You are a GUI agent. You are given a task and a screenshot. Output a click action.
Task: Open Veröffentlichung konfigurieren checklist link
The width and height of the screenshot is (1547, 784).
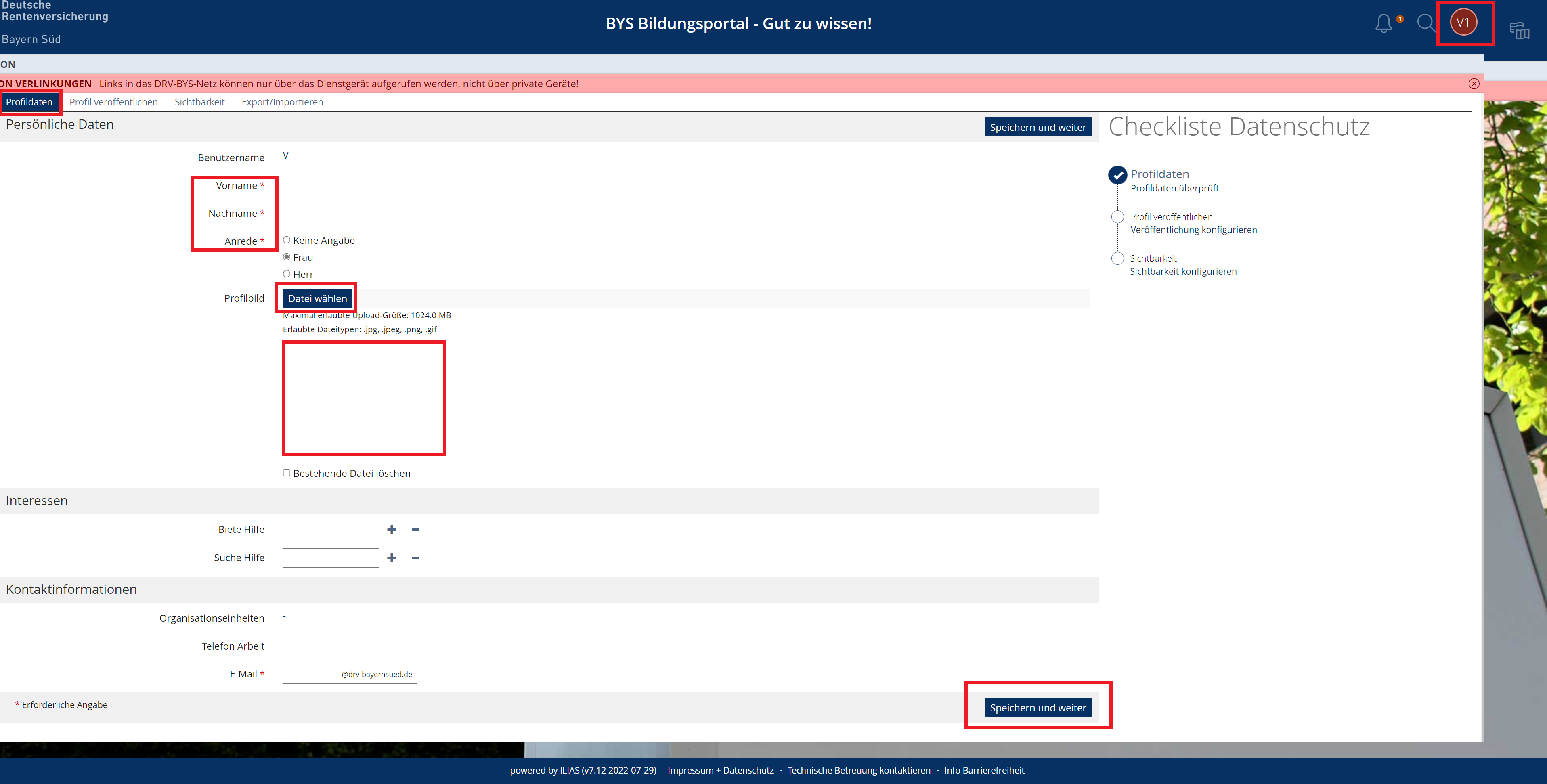click(1193, 229)
